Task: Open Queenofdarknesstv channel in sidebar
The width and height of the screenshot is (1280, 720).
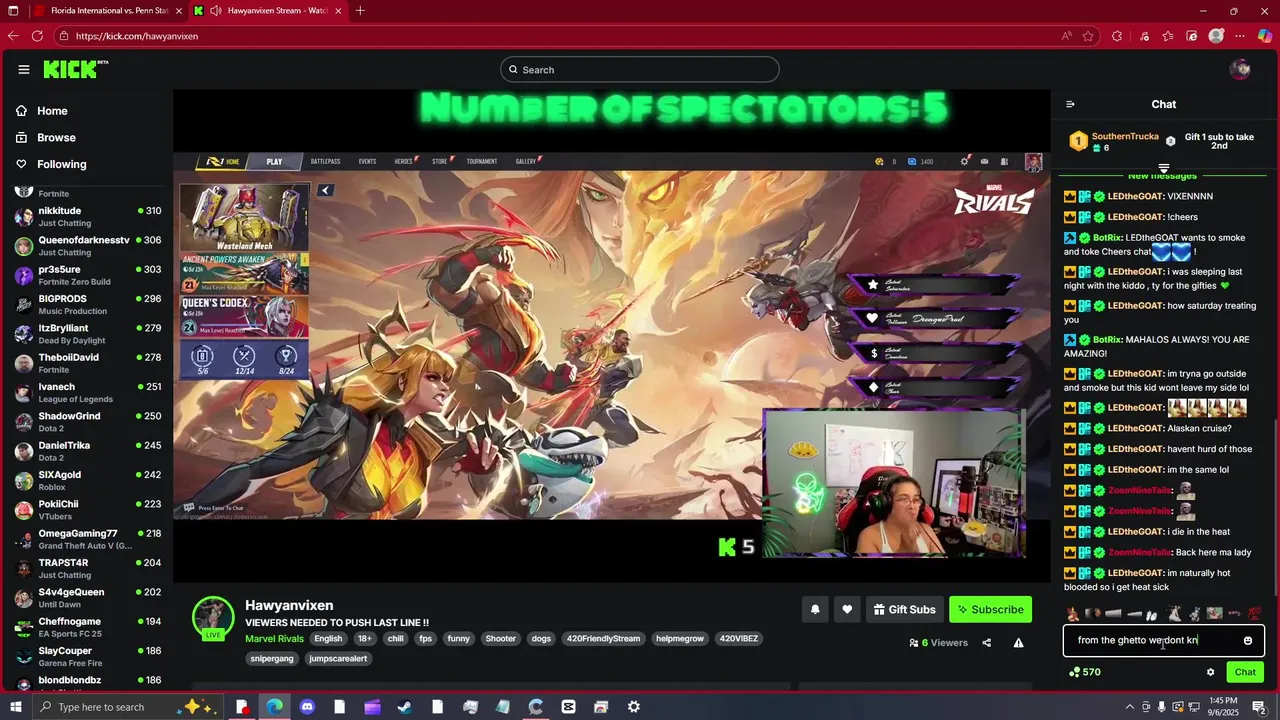Action: pyautogui.click(x=88, y=246)
